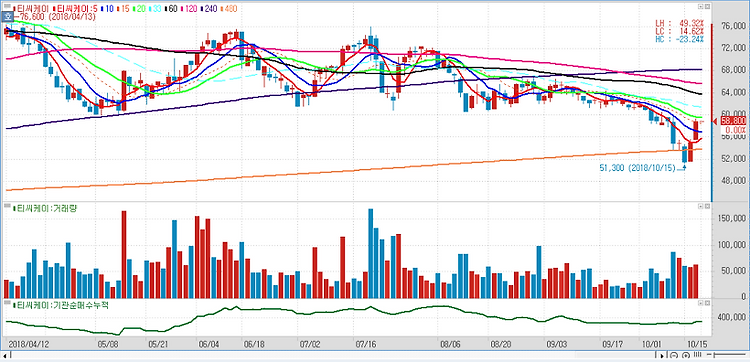
Task: Click the 0.00% change label under current price
Action: click(x=735, y=130)
